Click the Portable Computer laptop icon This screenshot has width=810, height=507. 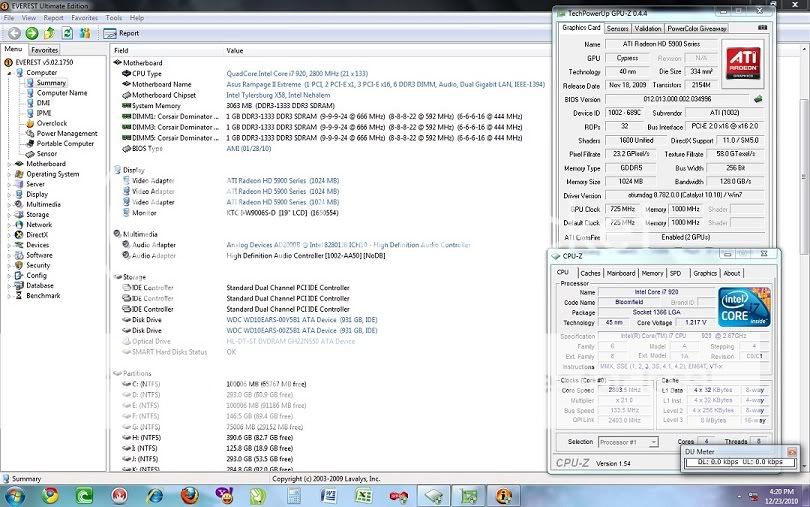30,144
